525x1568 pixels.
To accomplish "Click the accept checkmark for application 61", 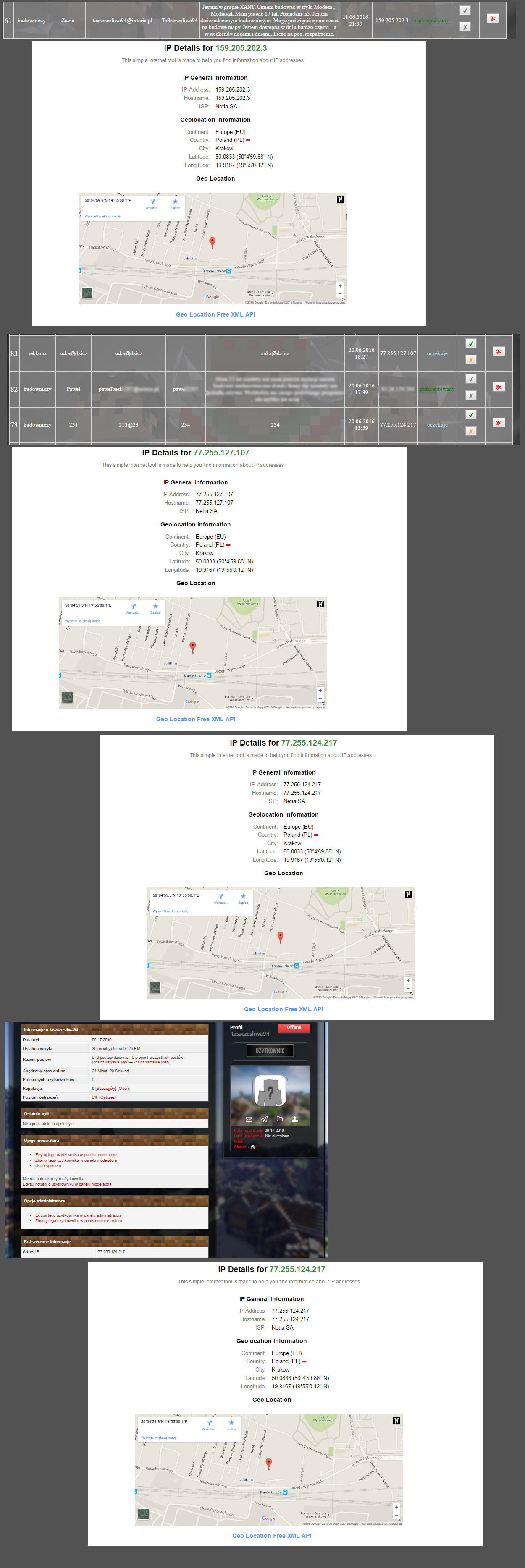I will click(x=465, y=10).
